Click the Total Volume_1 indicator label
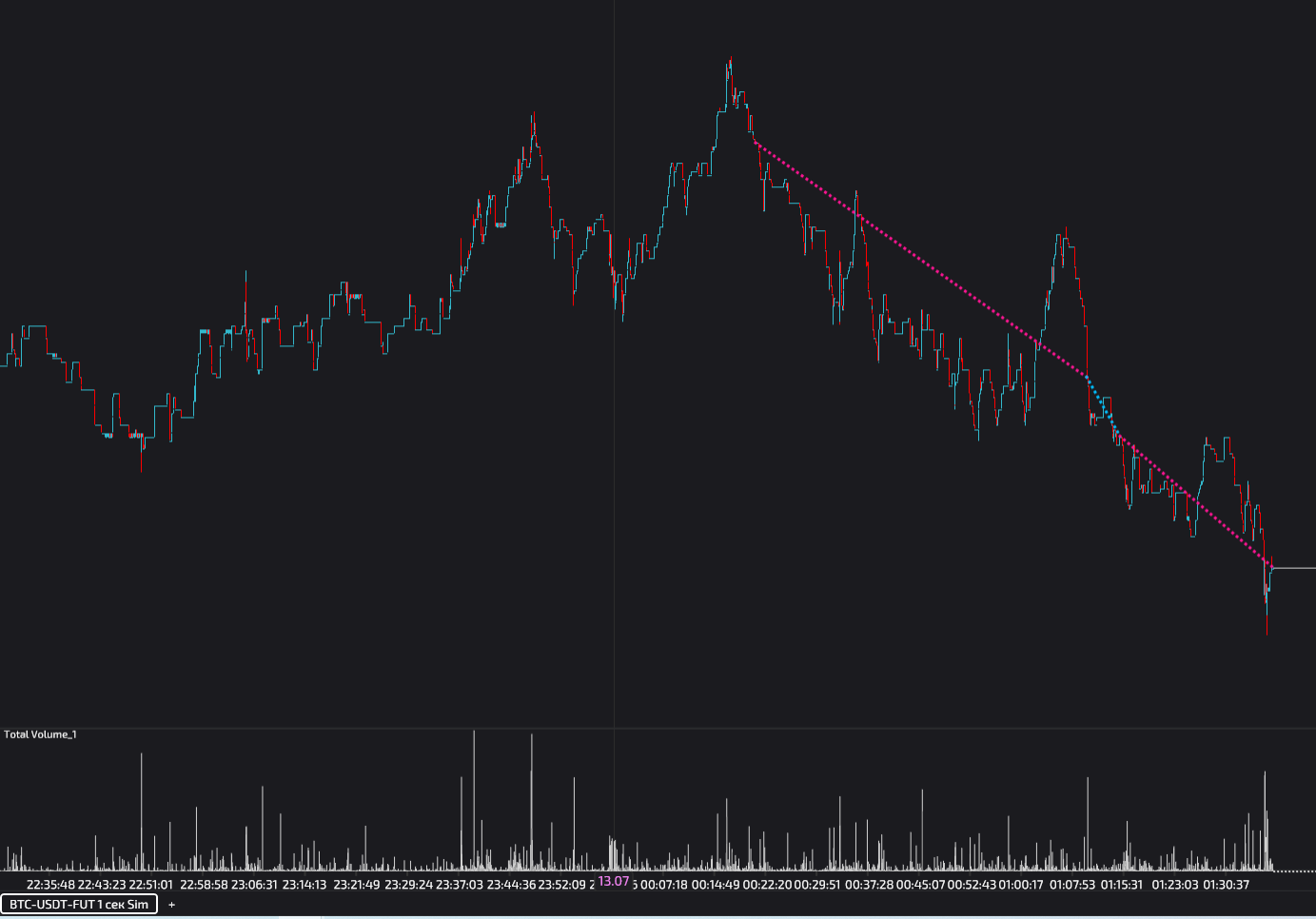 40,734
